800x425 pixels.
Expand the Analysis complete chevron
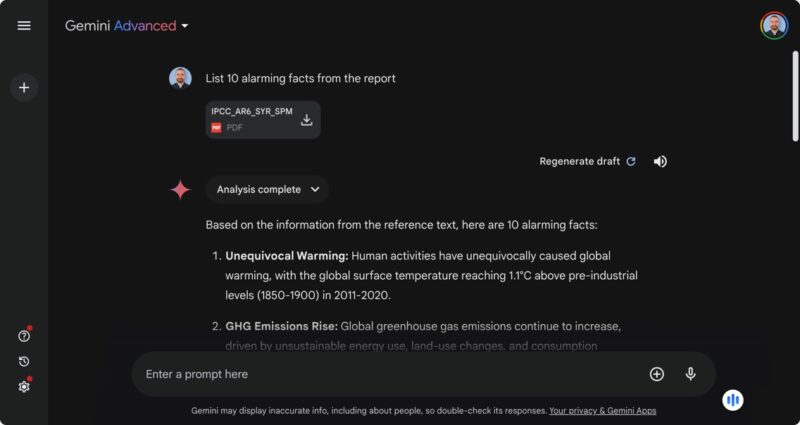(x=315, y=189)
